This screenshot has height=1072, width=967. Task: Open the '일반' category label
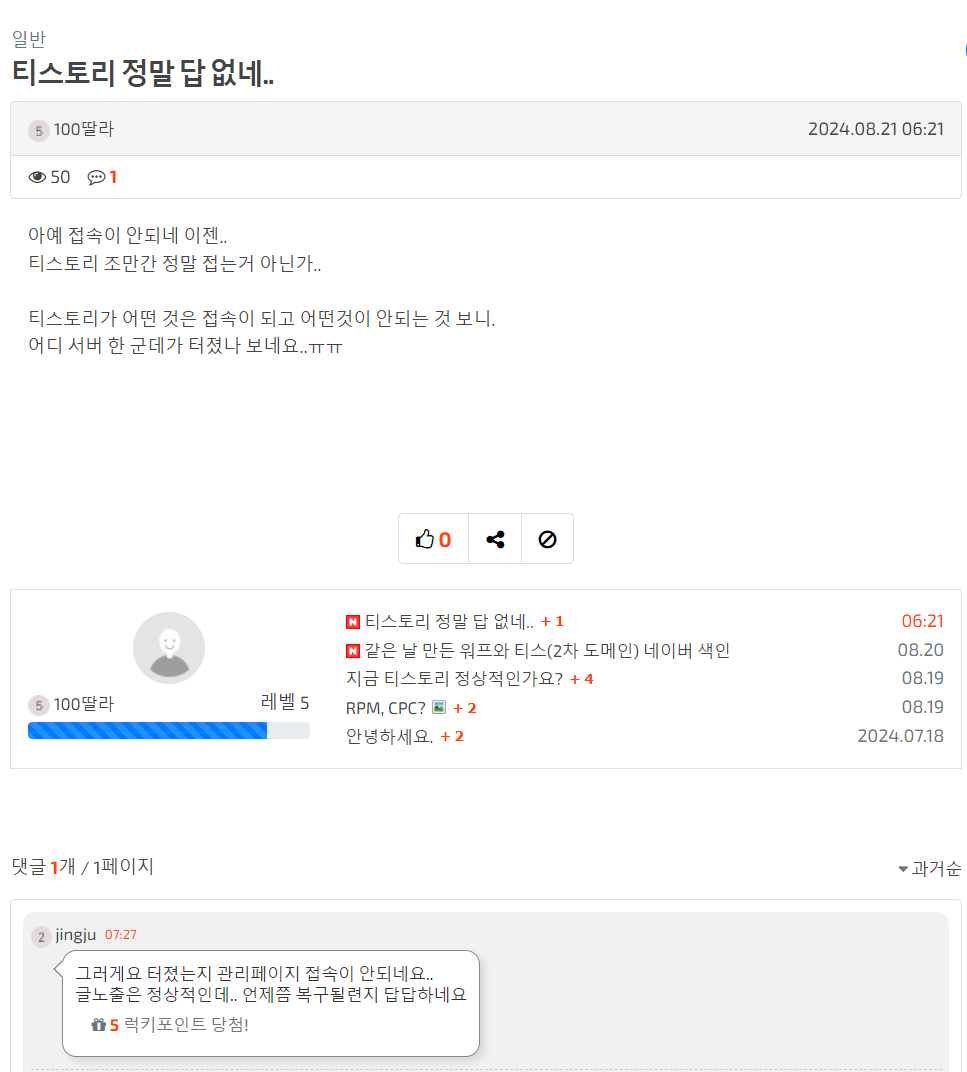pyautogui.click(x=29, y=39)
